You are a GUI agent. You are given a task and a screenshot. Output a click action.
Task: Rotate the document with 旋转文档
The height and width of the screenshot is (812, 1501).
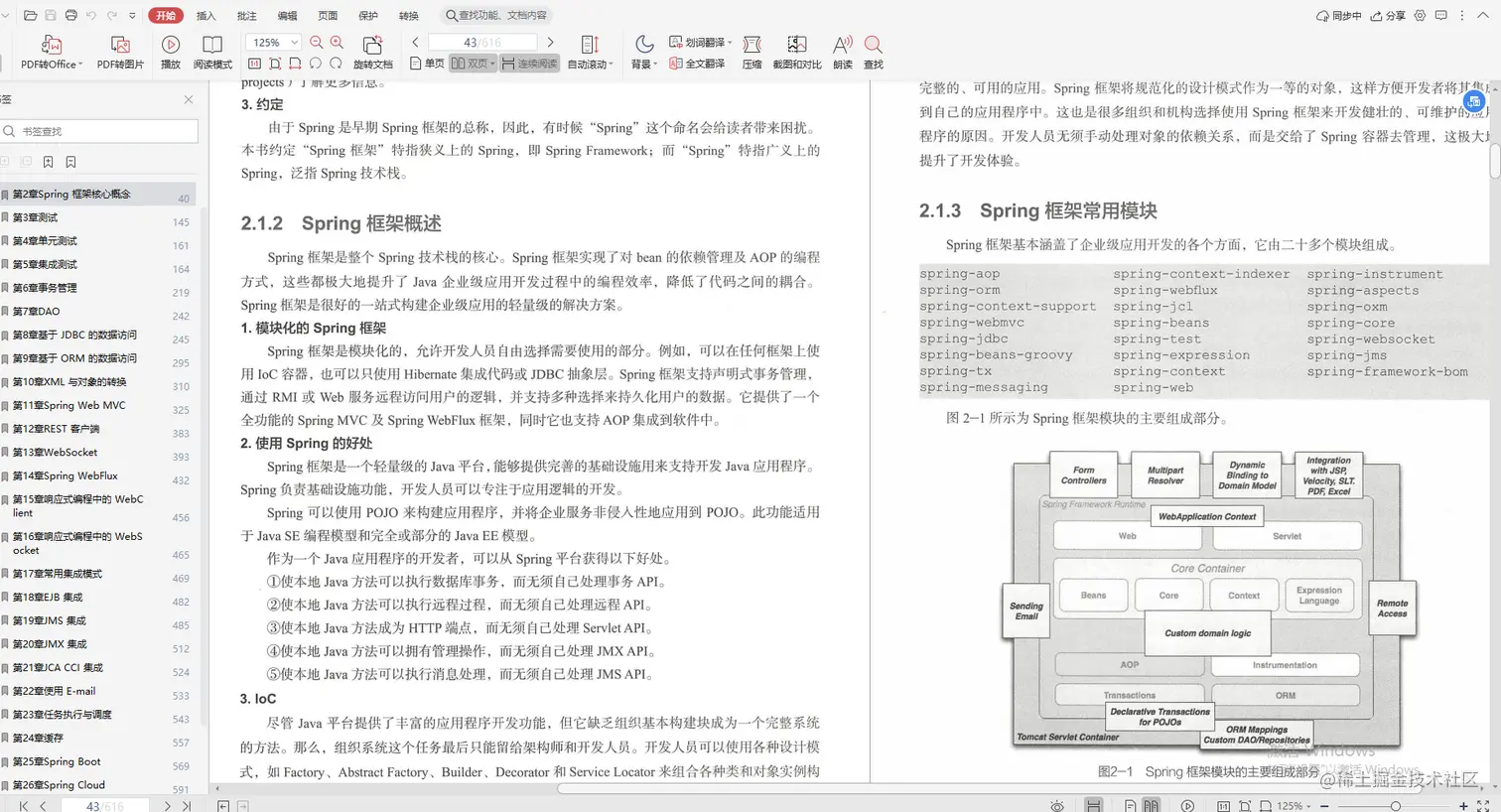372,52
